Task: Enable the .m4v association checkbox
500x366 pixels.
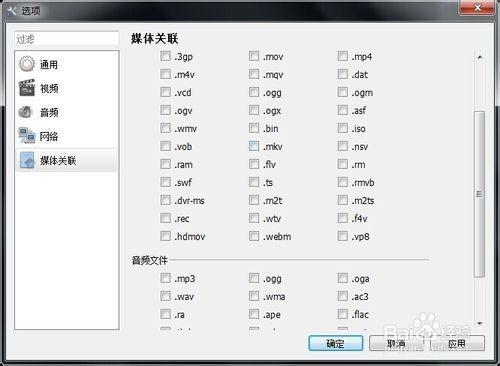Action: coord(165,74)
